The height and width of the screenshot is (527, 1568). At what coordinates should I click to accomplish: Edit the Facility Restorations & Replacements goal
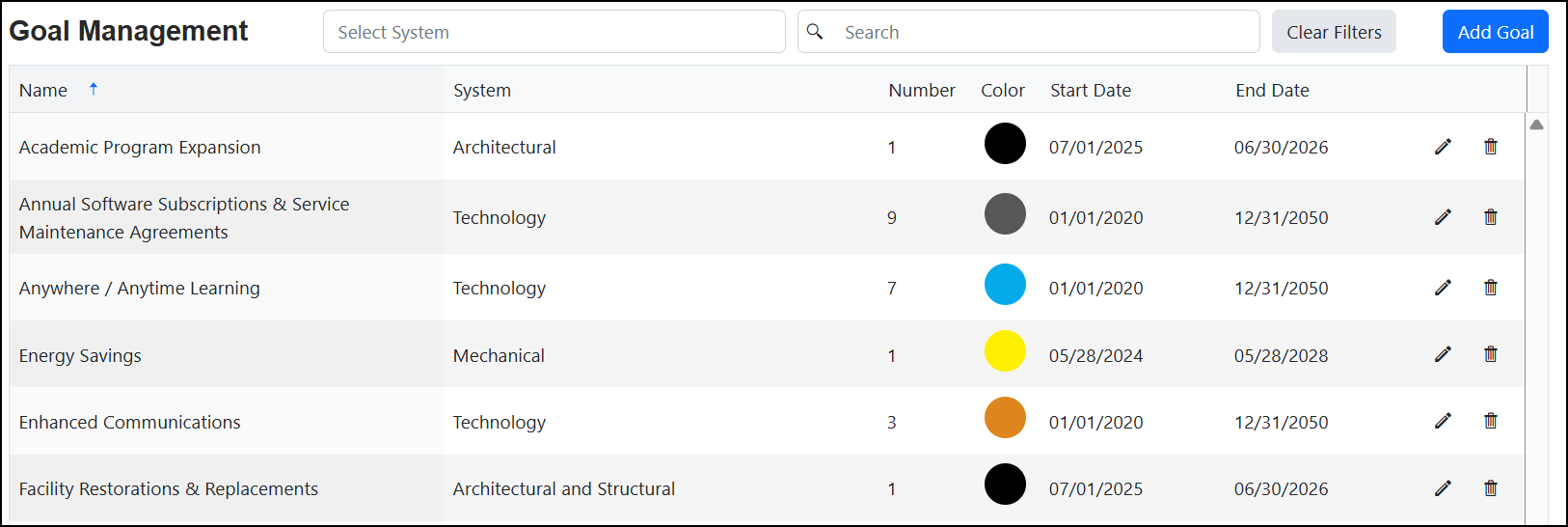tap(1443, 488)
